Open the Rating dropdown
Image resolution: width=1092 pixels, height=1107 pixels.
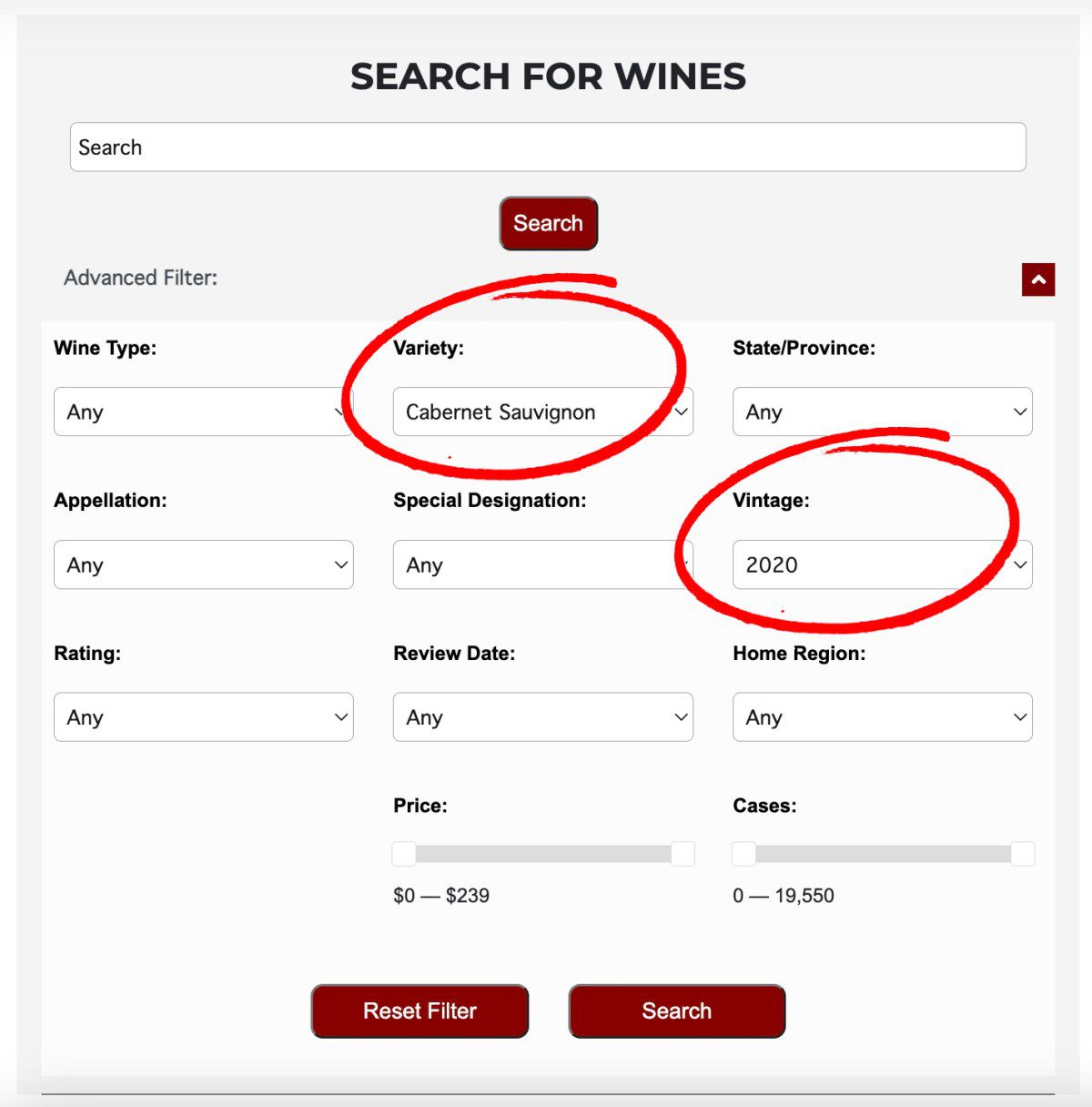click(x=203, y=716)
